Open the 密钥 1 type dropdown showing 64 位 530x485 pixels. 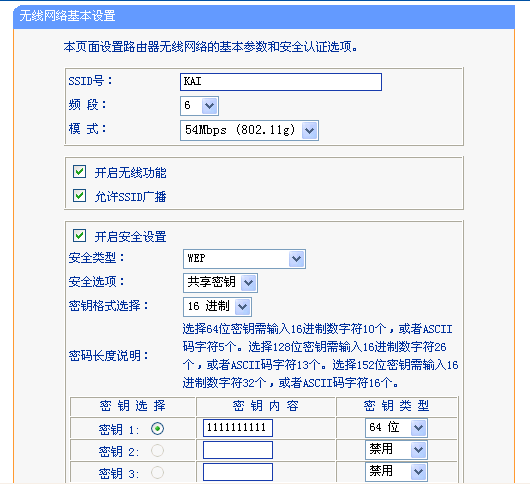396,428
